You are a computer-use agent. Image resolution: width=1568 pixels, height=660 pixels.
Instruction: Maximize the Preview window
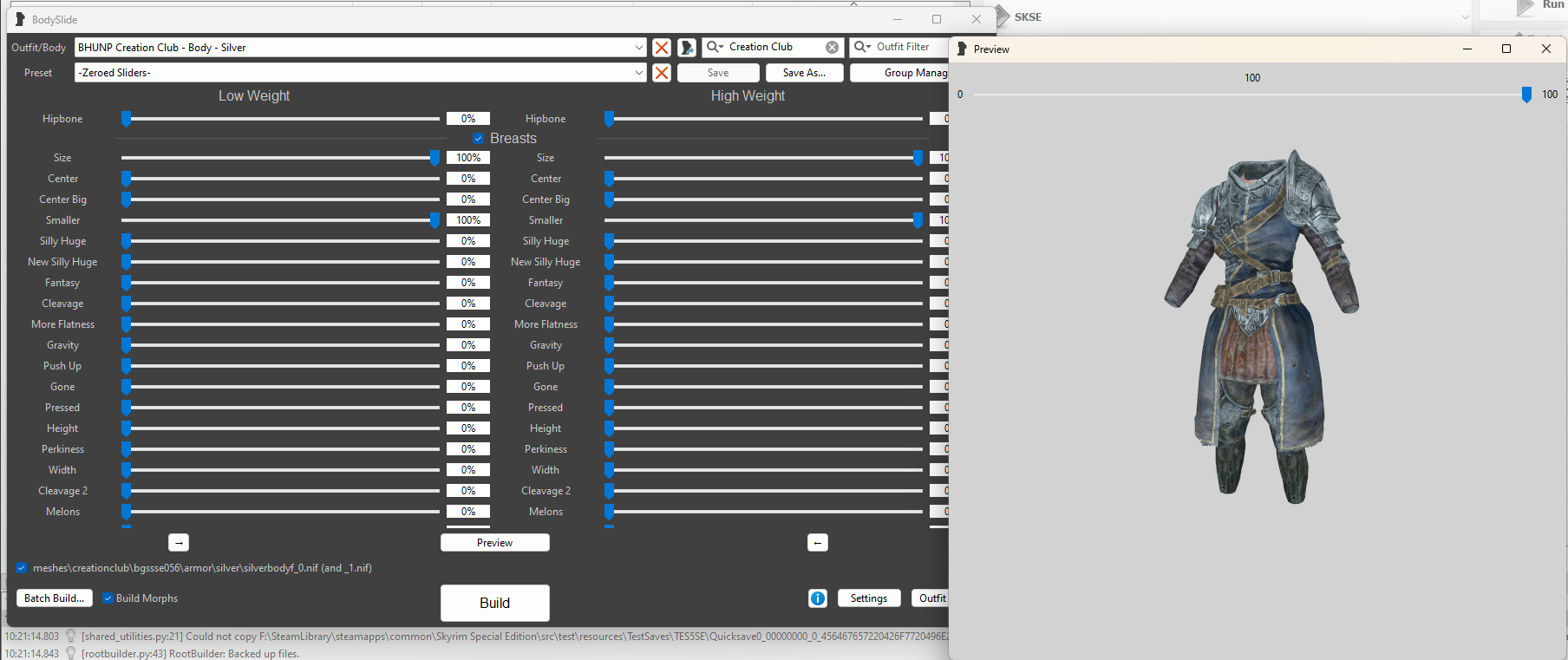tap(1506, 49)
